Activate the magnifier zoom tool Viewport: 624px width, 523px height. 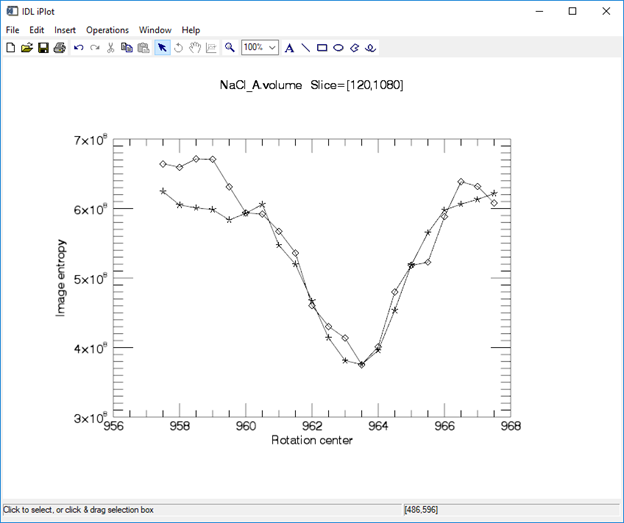pyautogui.click(x=230, y=48)
